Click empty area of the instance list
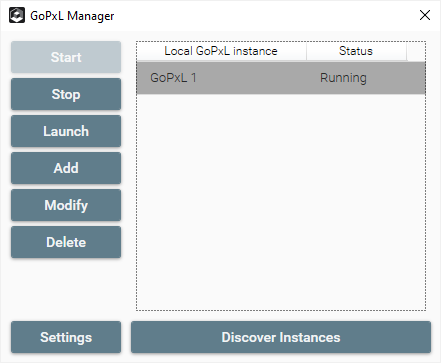Viewport: 441px width, 363px height. pyautogui.click(x=281, y=202)
